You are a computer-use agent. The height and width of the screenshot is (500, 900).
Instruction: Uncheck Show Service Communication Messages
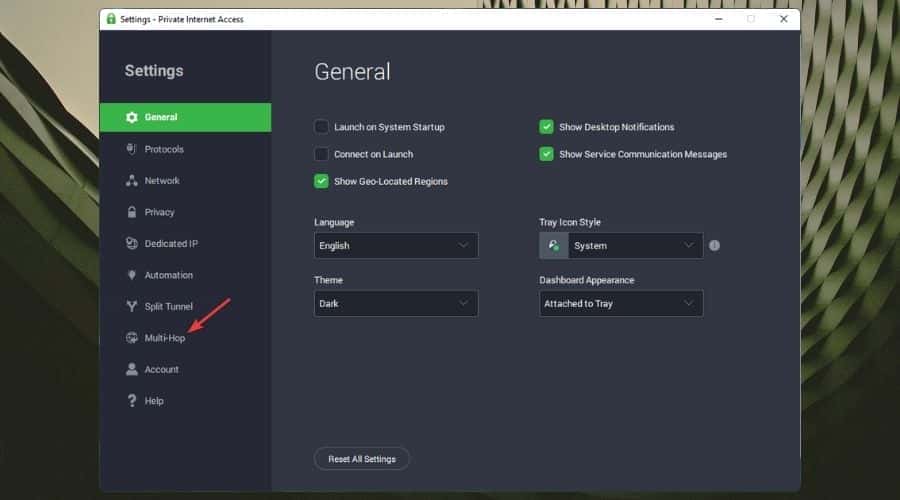tap(546, 154)
